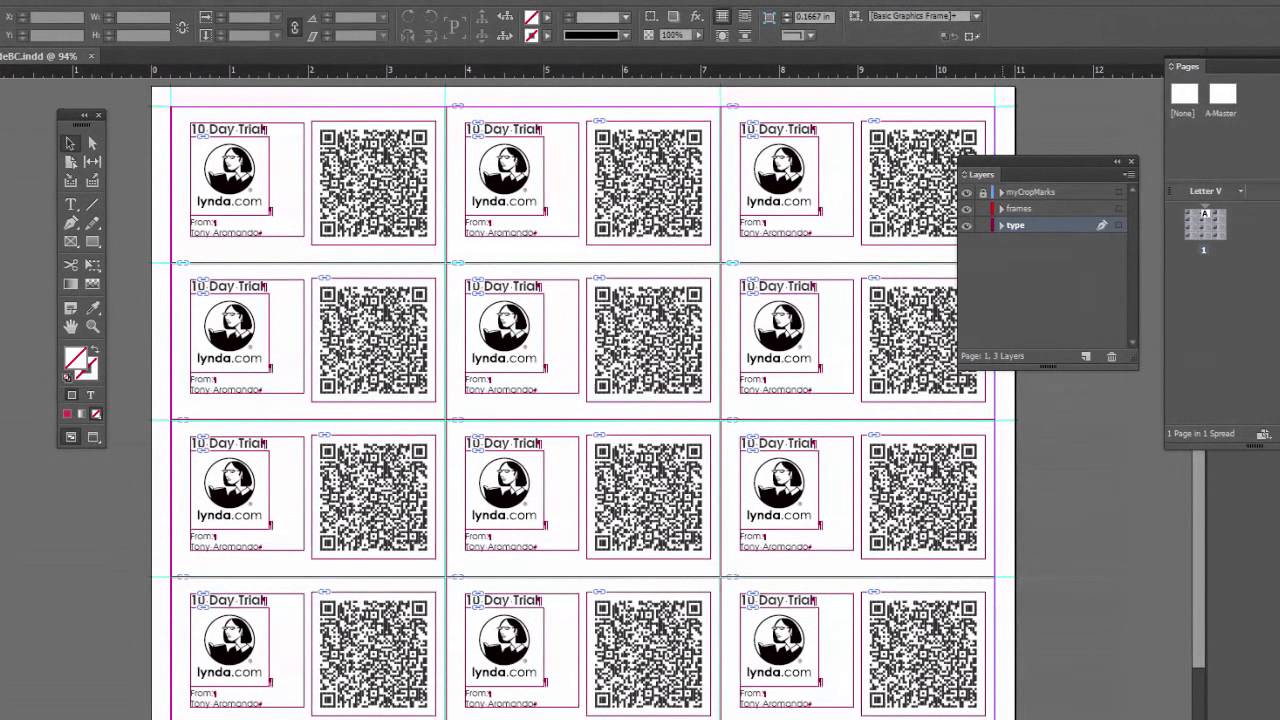
Task: Hide the type layer using its eye
Action: click(966, 226)
